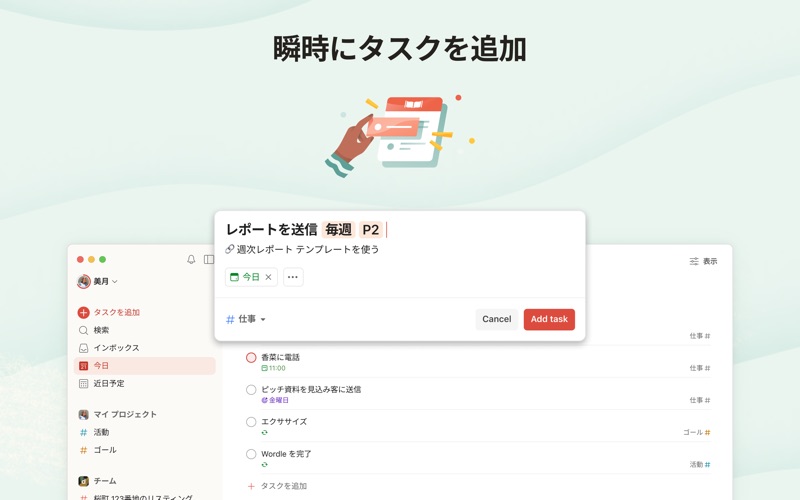Click the hash icon next to 仕事 in dialog
800x500 pixels.
(230, 319)
